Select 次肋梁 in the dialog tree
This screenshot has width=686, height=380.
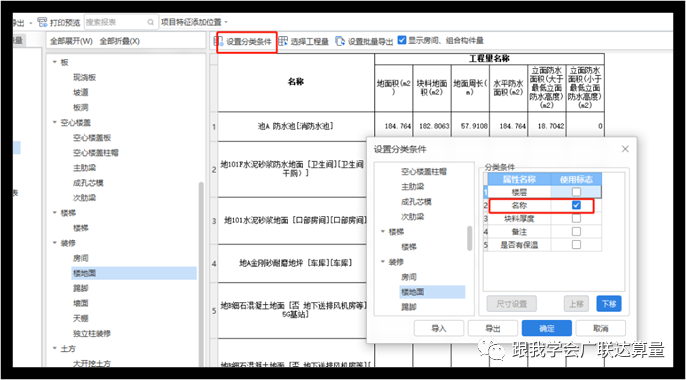tap(412, 217)
